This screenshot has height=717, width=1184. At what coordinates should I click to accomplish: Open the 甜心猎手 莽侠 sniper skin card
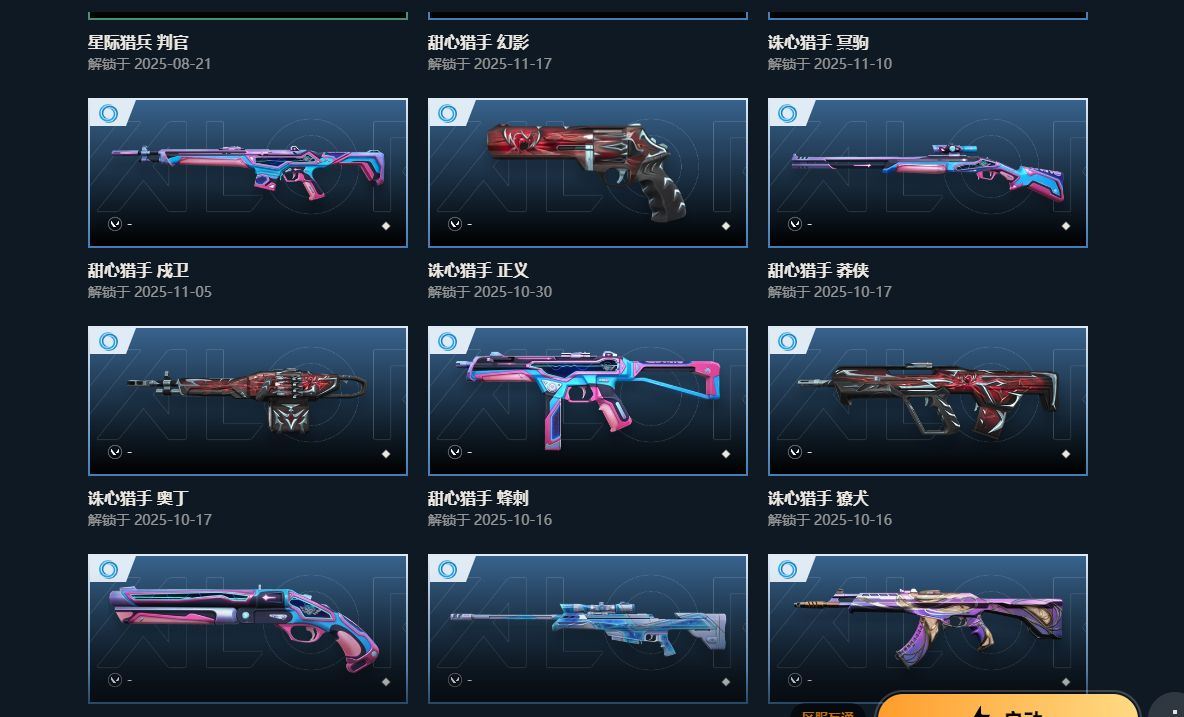(927, 173)
